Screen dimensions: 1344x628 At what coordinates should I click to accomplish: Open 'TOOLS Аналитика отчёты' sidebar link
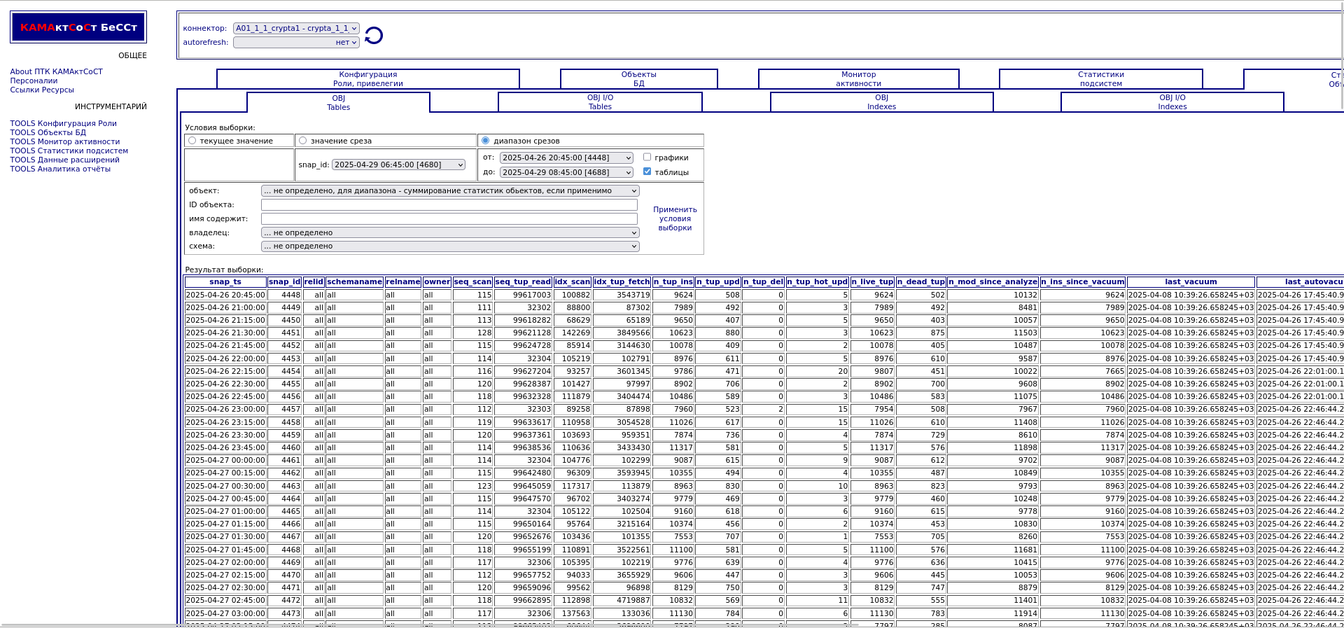(60, 169)
